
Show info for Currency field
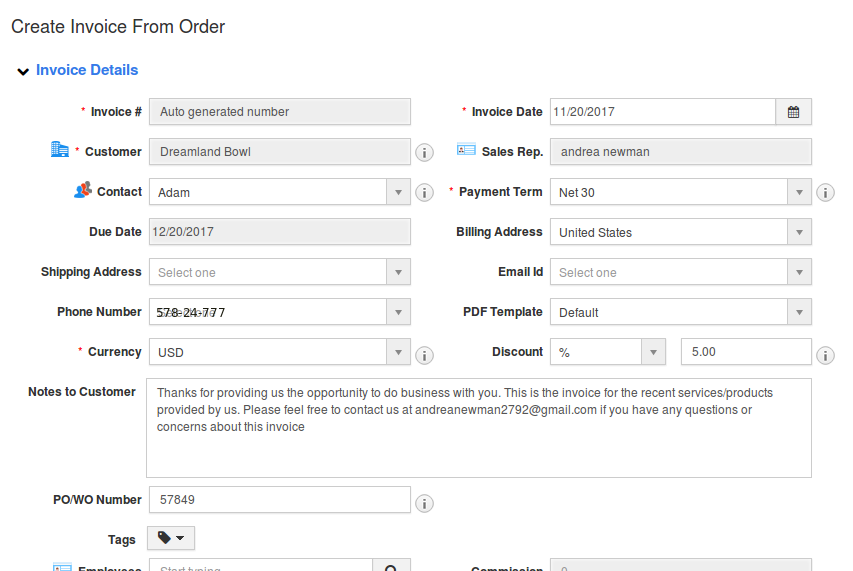point(424,355)
